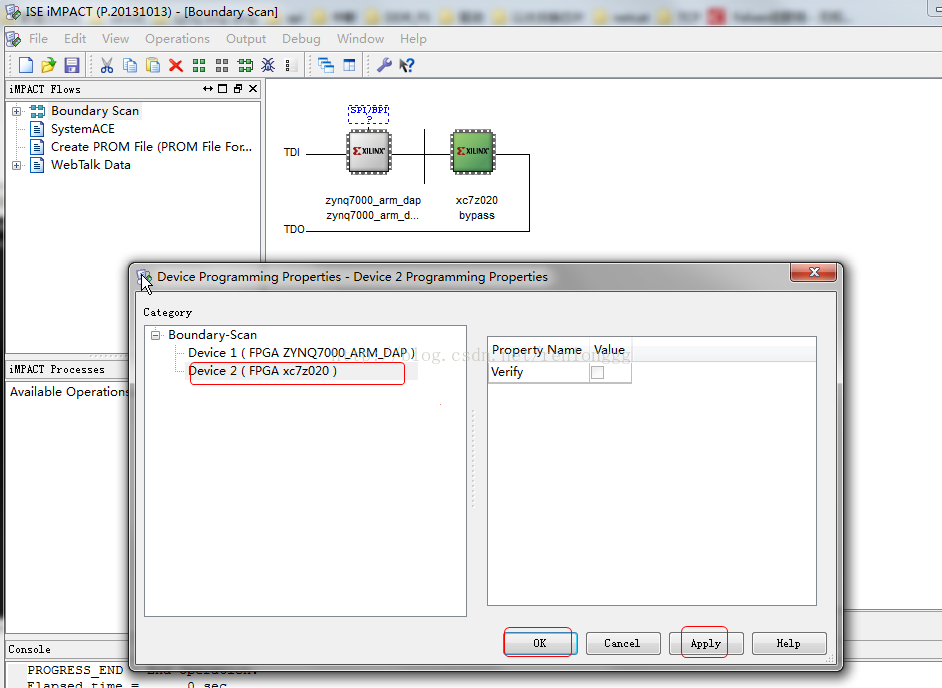Viewport: 942px width, 688px height.
Task: Click the Boundary Scan flow icon
Action: point(37,111)
